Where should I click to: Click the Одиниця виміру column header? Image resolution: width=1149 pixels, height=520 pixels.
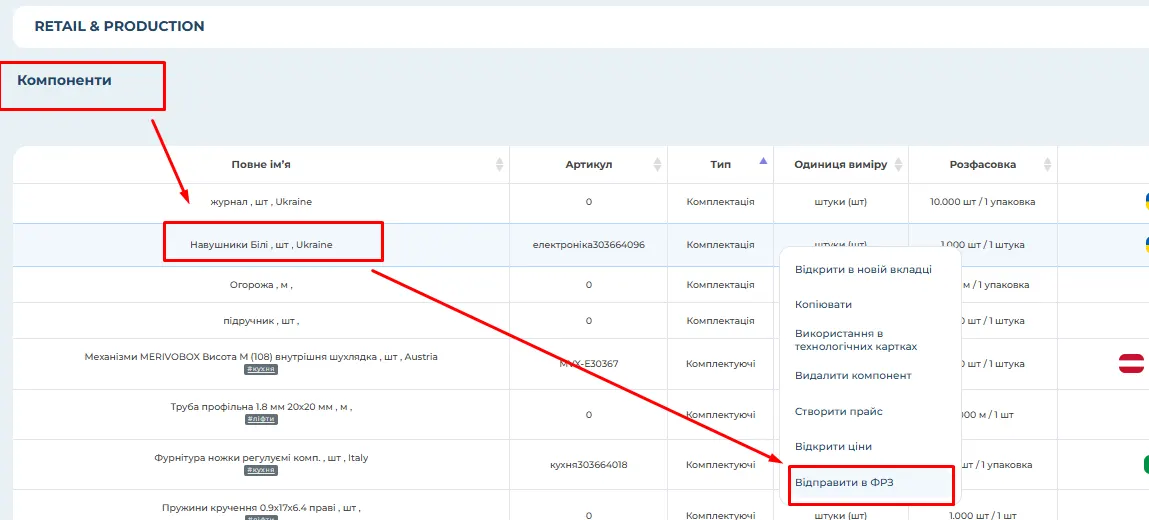[840, 165]
